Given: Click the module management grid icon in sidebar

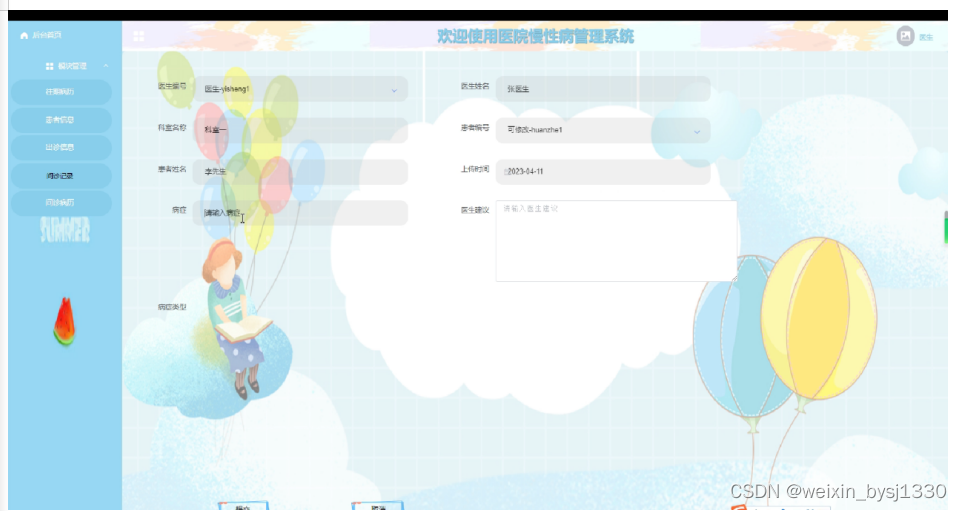Looking at the screenshot, I should pos(50,66).
